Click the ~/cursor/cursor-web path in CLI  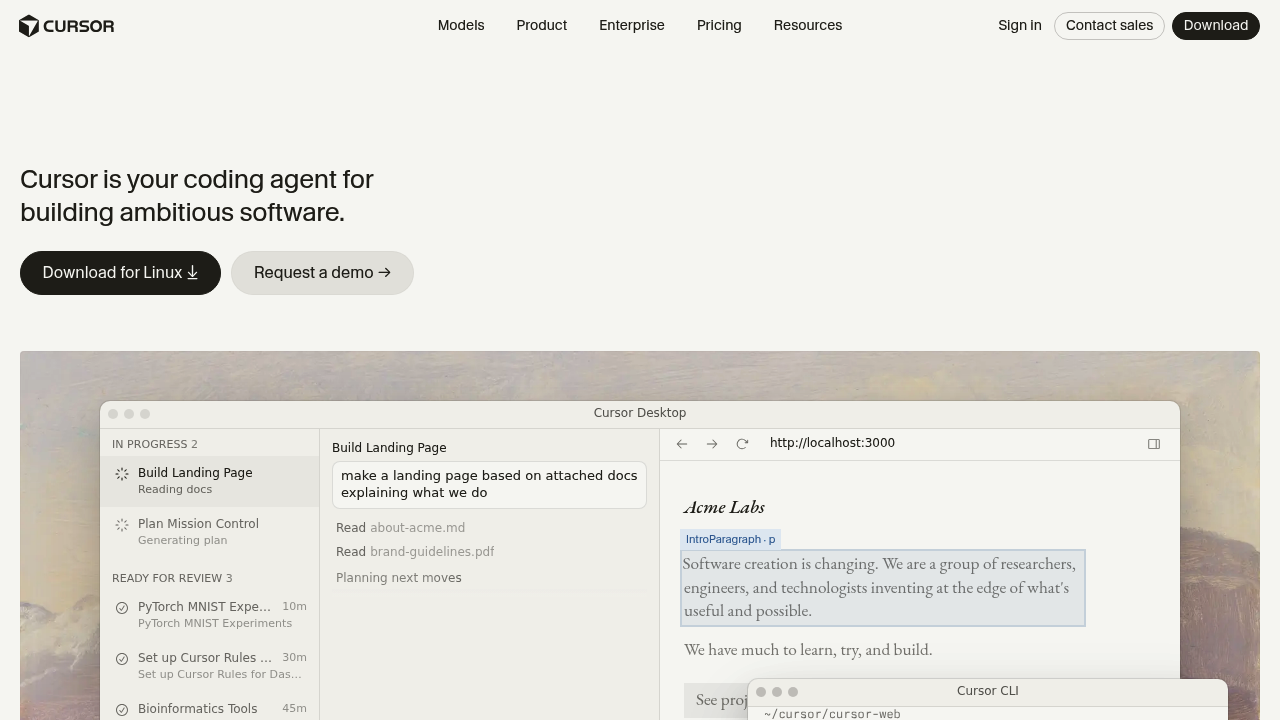[832, 714]
